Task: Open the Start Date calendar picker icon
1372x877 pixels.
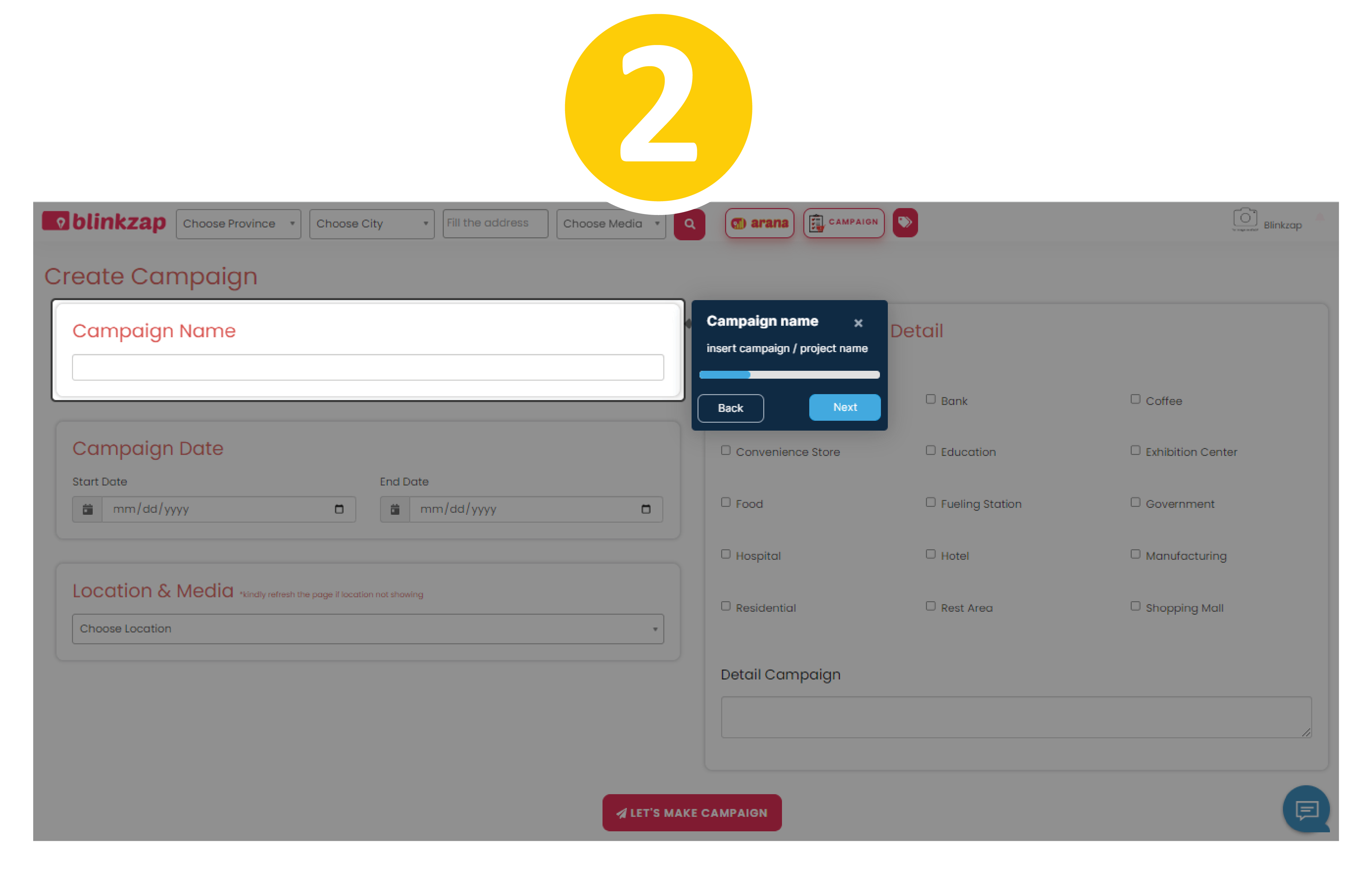Action: pos(339,510)
